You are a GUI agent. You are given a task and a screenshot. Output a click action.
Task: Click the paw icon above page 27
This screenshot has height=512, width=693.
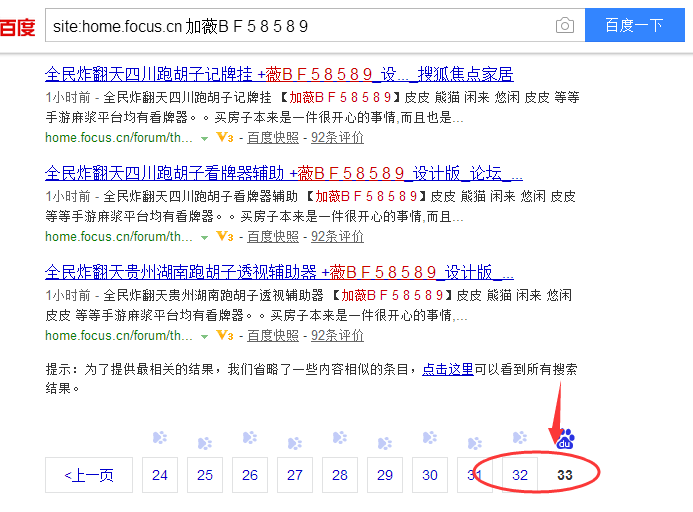pyautogui.click(x=295, y=443)
